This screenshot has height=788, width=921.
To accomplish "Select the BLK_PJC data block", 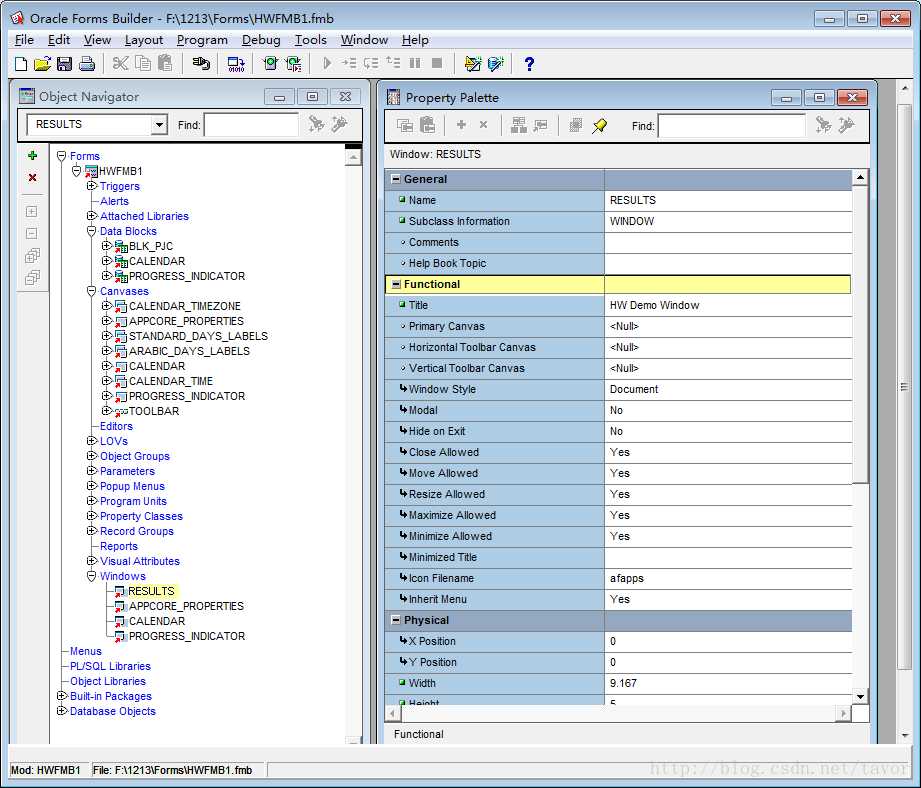I will point(151,246).
